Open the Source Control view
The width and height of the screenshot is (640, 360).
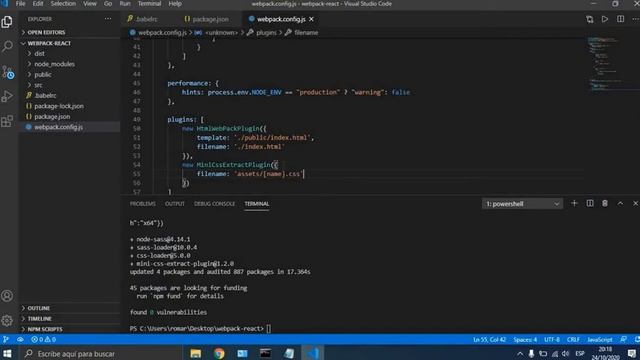tap(8, 72)
